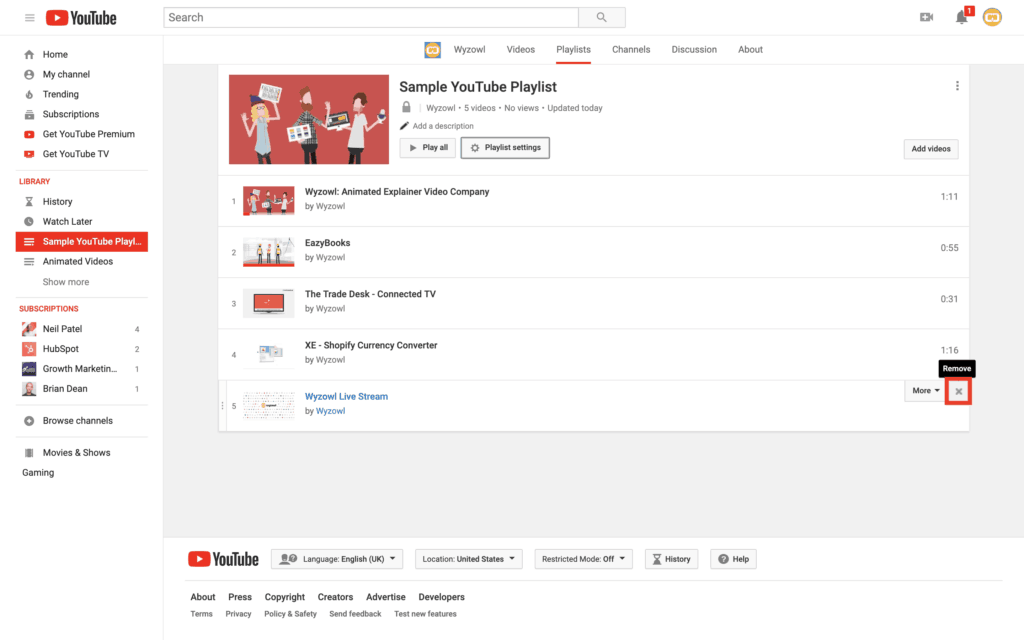Viewport: 1024px width, 640px height.
Task: Expand Show more in Library section
Action: click(x=65, y=282)
